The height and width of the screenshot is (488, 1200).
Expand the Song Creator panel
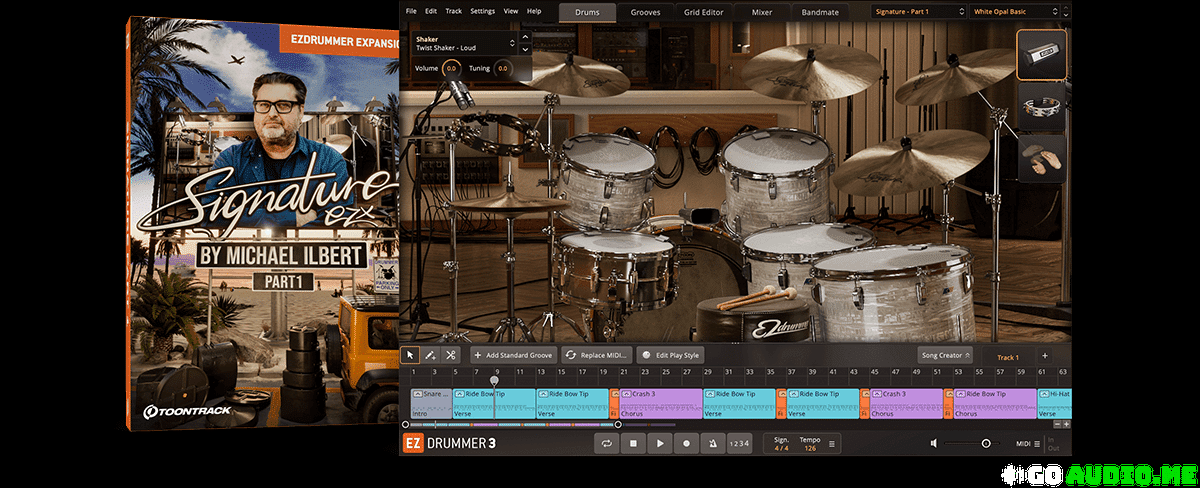(945, 355)
